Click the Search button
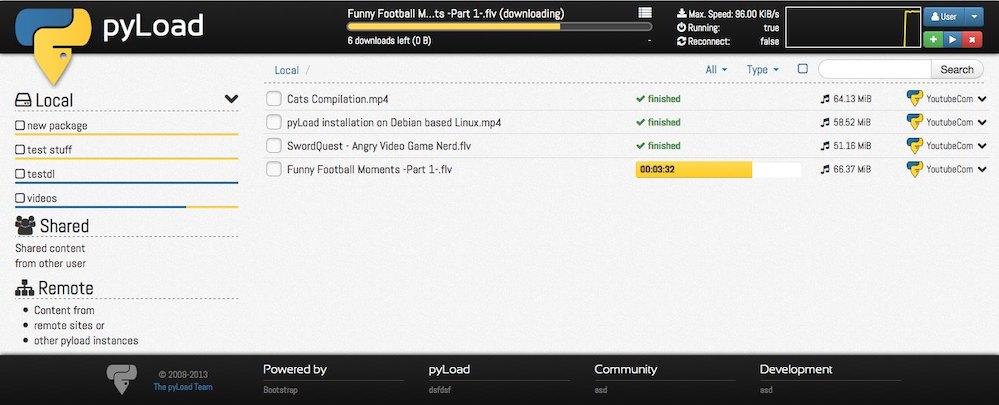Viewport: 999px width, 405px height. (956, 69)
